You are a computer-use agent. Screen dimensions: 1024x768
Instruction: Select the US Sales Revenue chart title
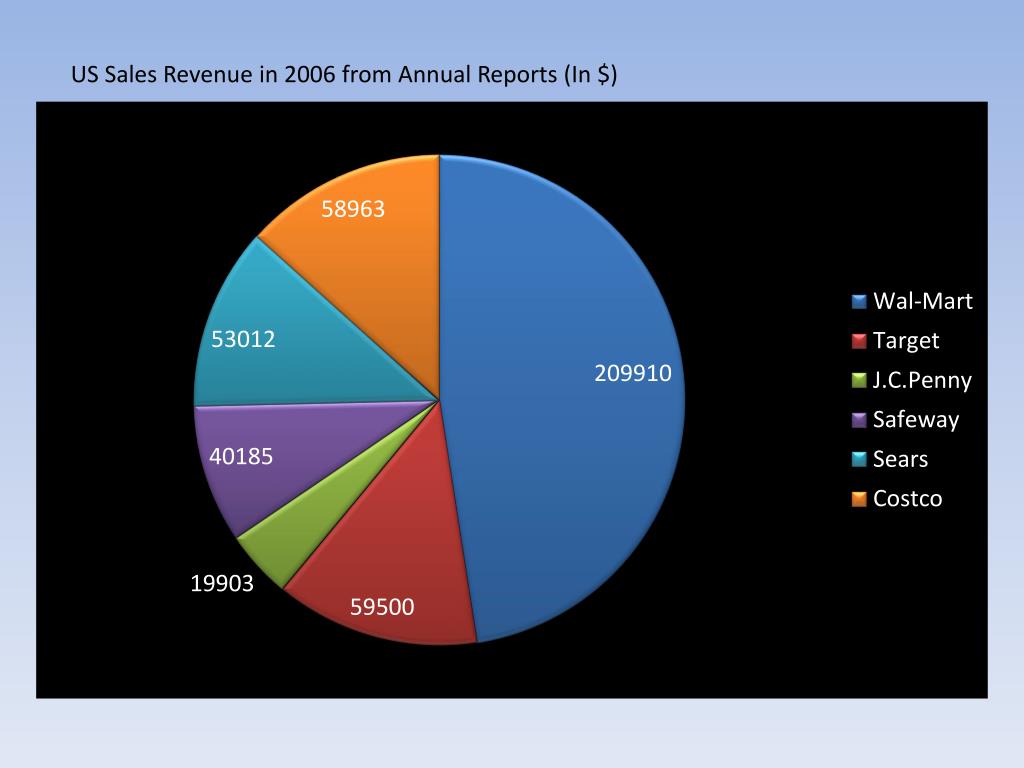[x=344, y=74]
